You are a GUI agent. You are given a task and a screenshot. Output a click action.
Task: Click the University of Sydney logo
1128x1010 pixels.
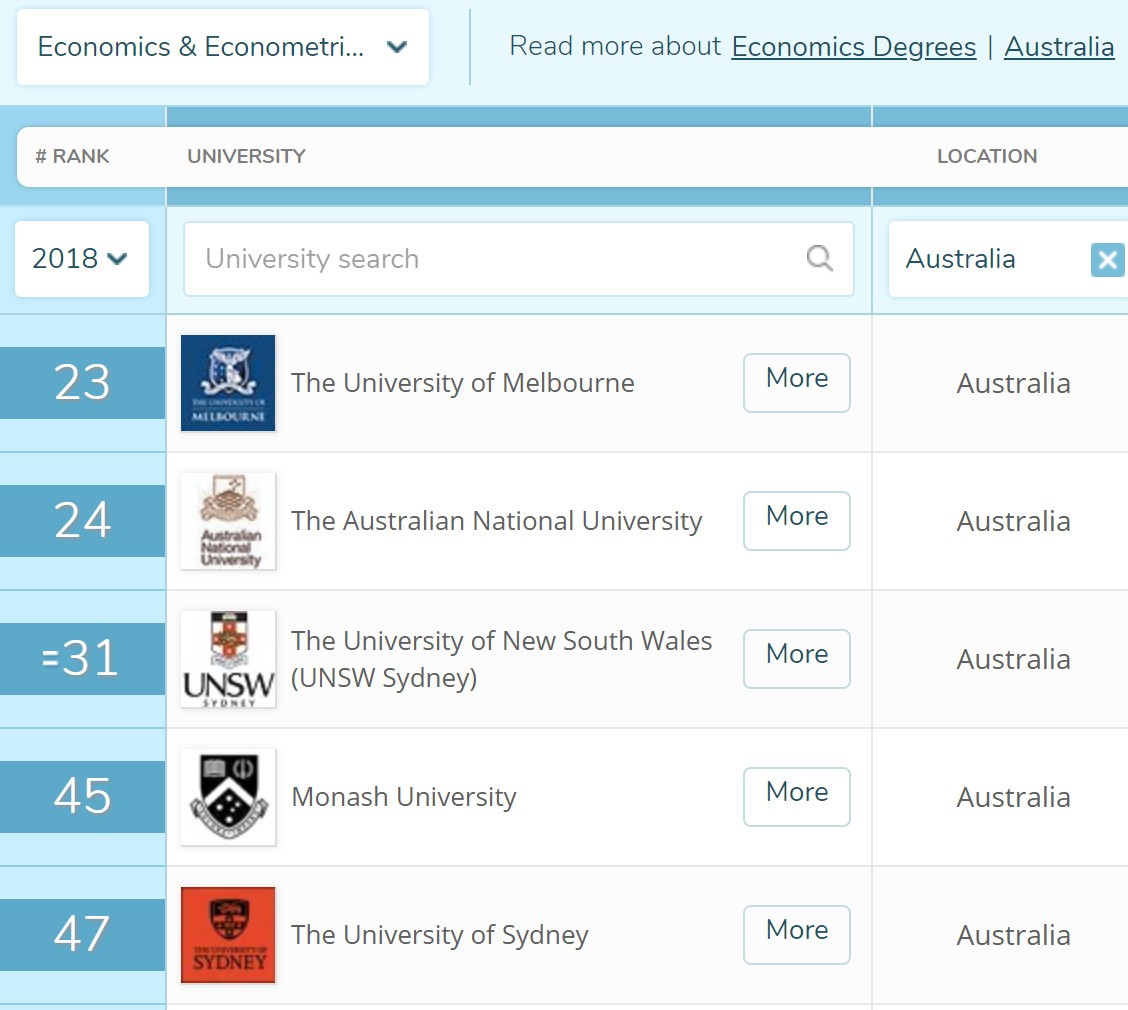228,935
